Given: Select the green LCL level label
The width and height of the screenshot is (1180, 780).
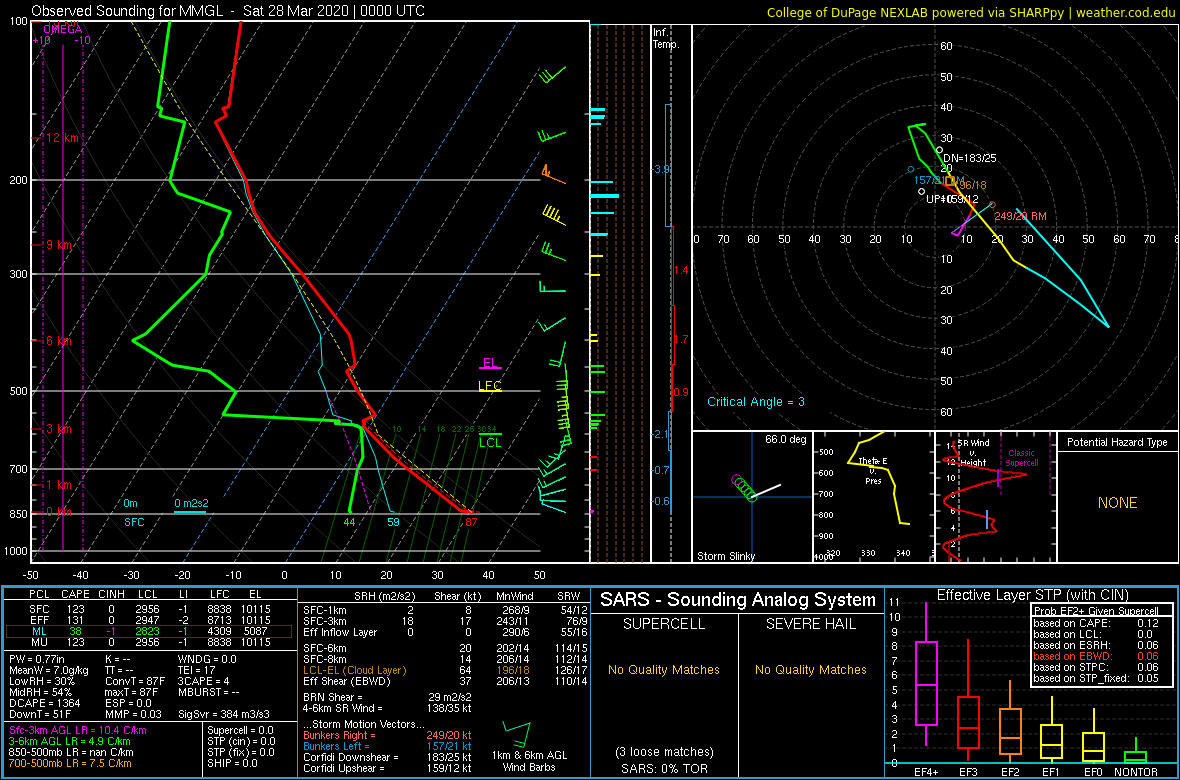Looking at the screenshot, I should [490, 443].
